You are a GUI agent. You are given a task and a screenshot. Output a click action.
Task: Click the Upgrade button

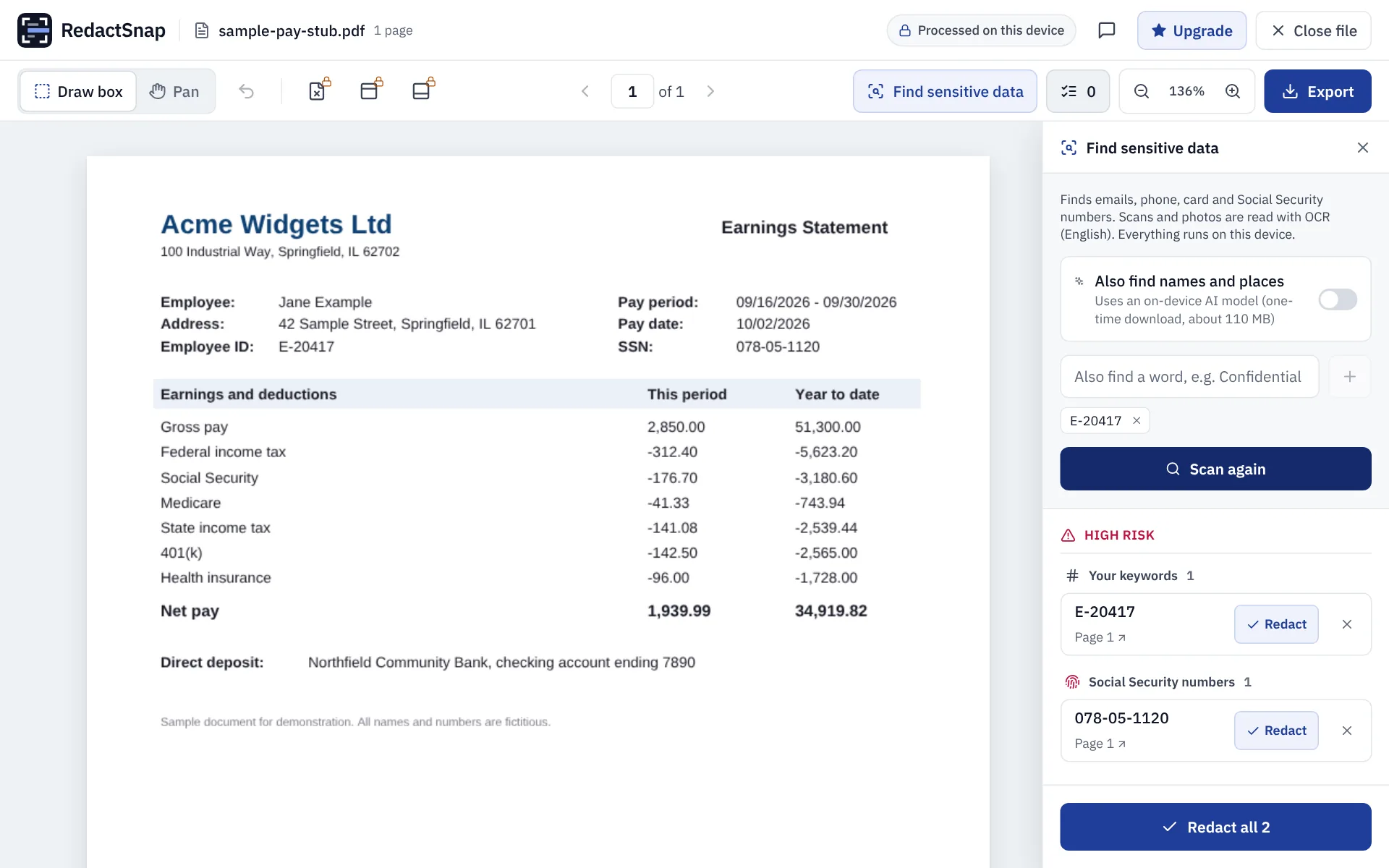tap(1192, 30)
